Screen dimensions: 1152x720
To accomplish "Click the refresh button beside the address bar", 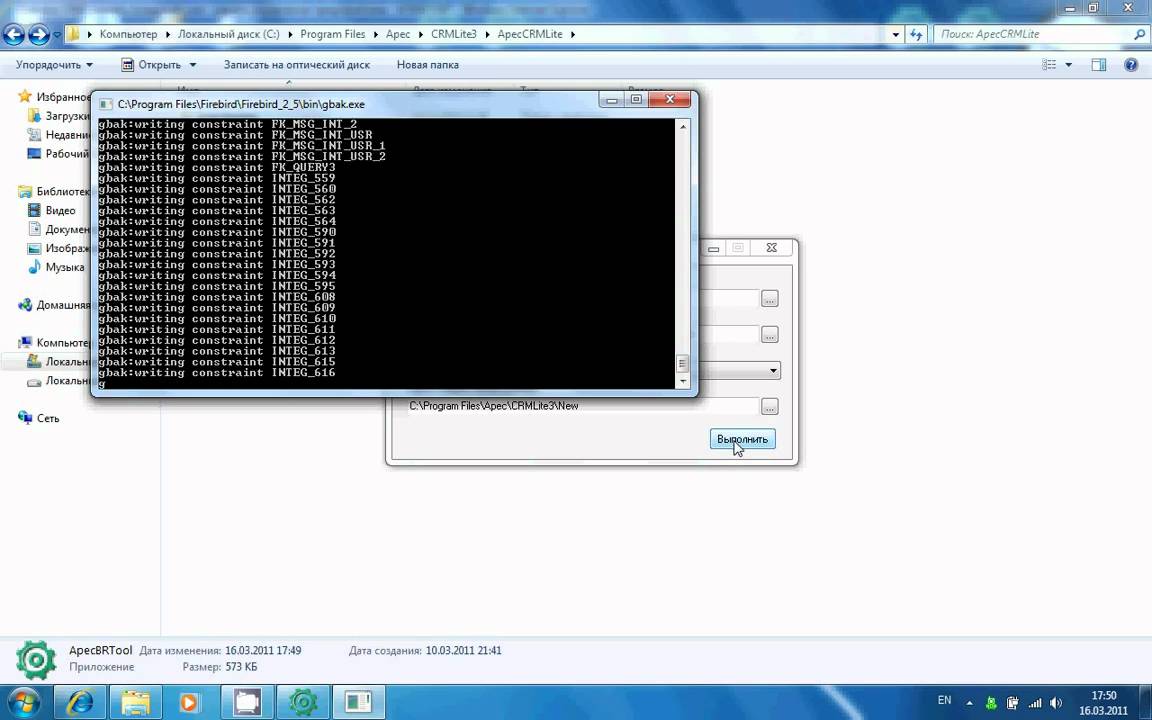I will [915, 34].
